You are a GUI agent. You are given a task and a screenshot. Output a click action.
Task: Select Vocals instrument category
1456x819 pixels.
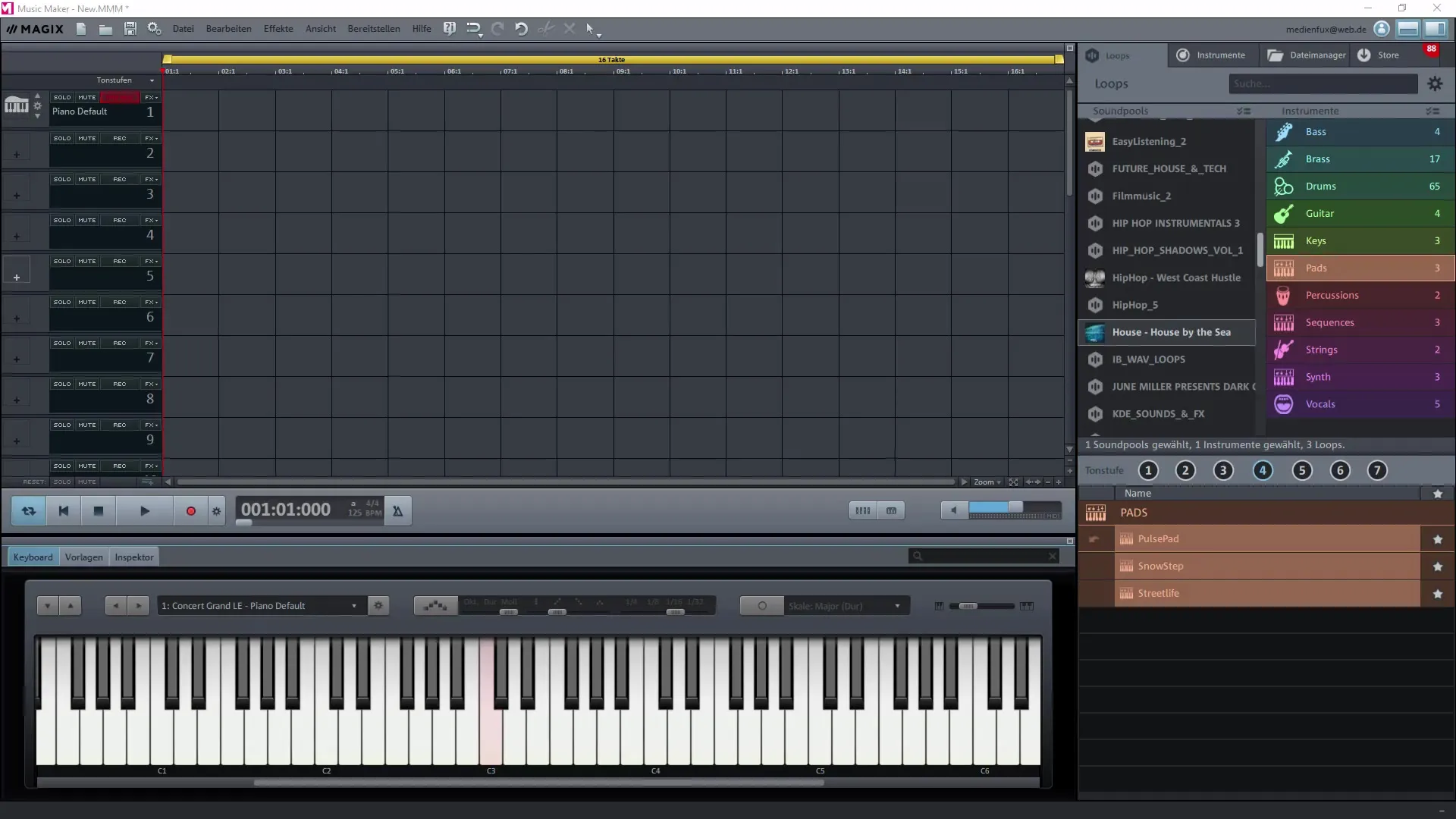point(1360,404)
